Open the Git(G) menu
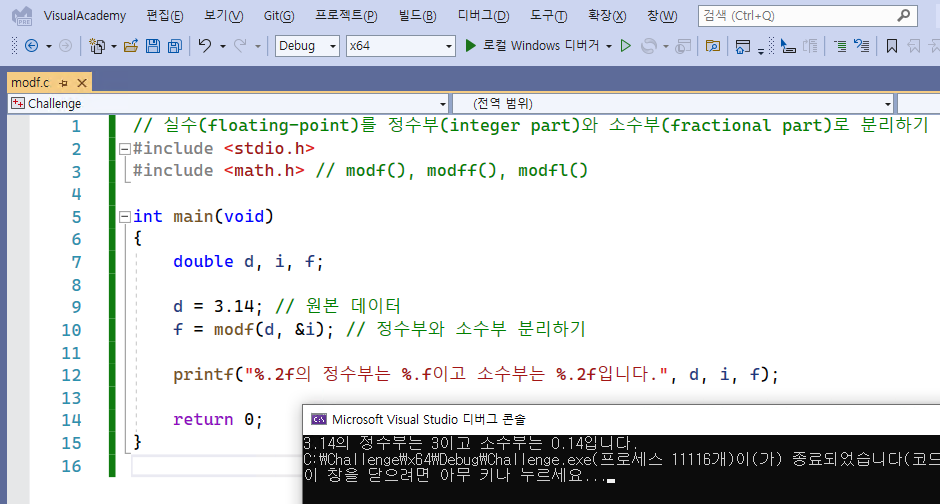This screenshot has height=504, width=940. (x=279, y=16)
